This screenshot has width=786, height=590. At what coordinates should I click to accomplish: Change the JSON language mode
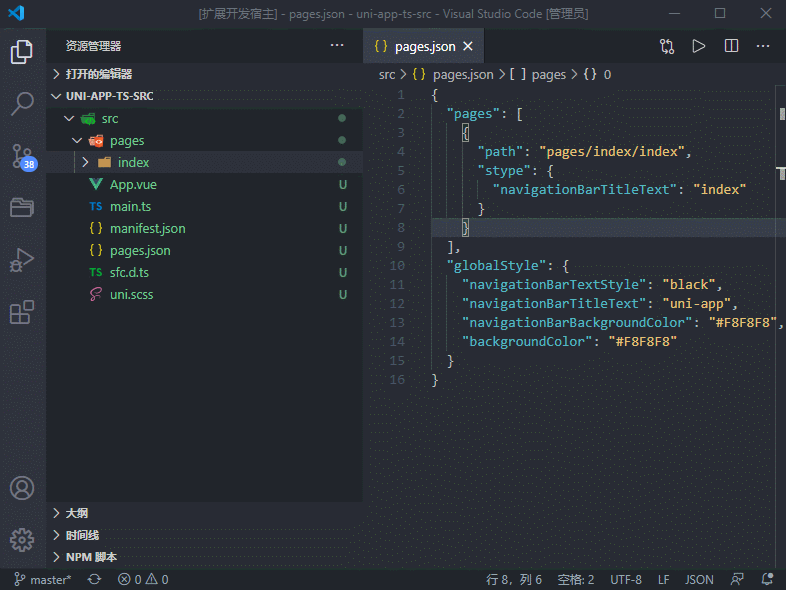[x=699, y=579]
